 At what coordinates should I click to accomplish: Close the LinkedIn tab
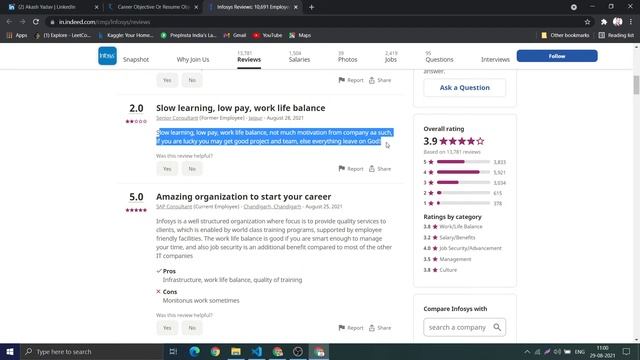[96, 7]
